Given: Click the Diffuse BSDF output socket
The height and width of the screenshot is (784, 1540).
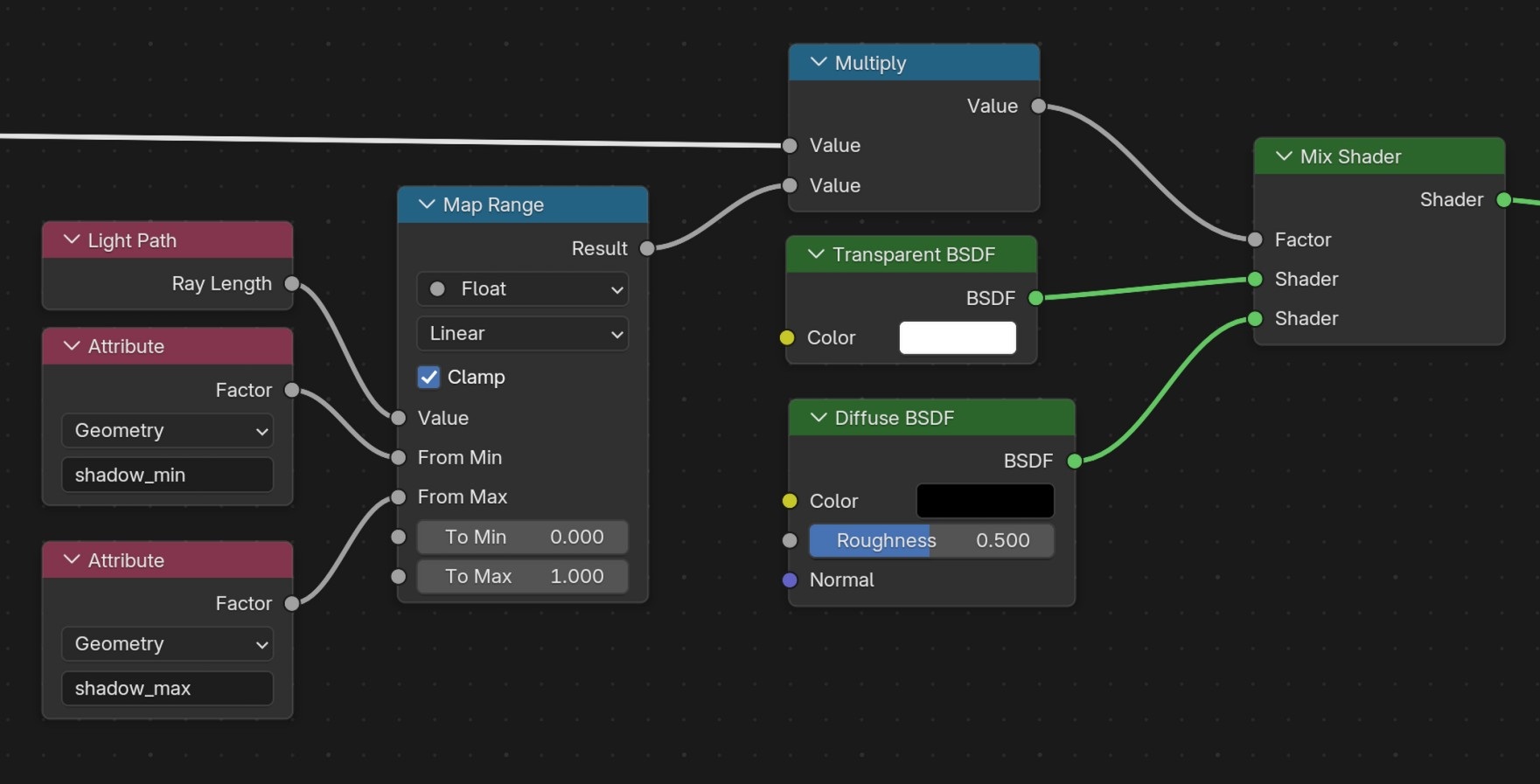Looking at the screenshot, I should [x=1074, y=461].
